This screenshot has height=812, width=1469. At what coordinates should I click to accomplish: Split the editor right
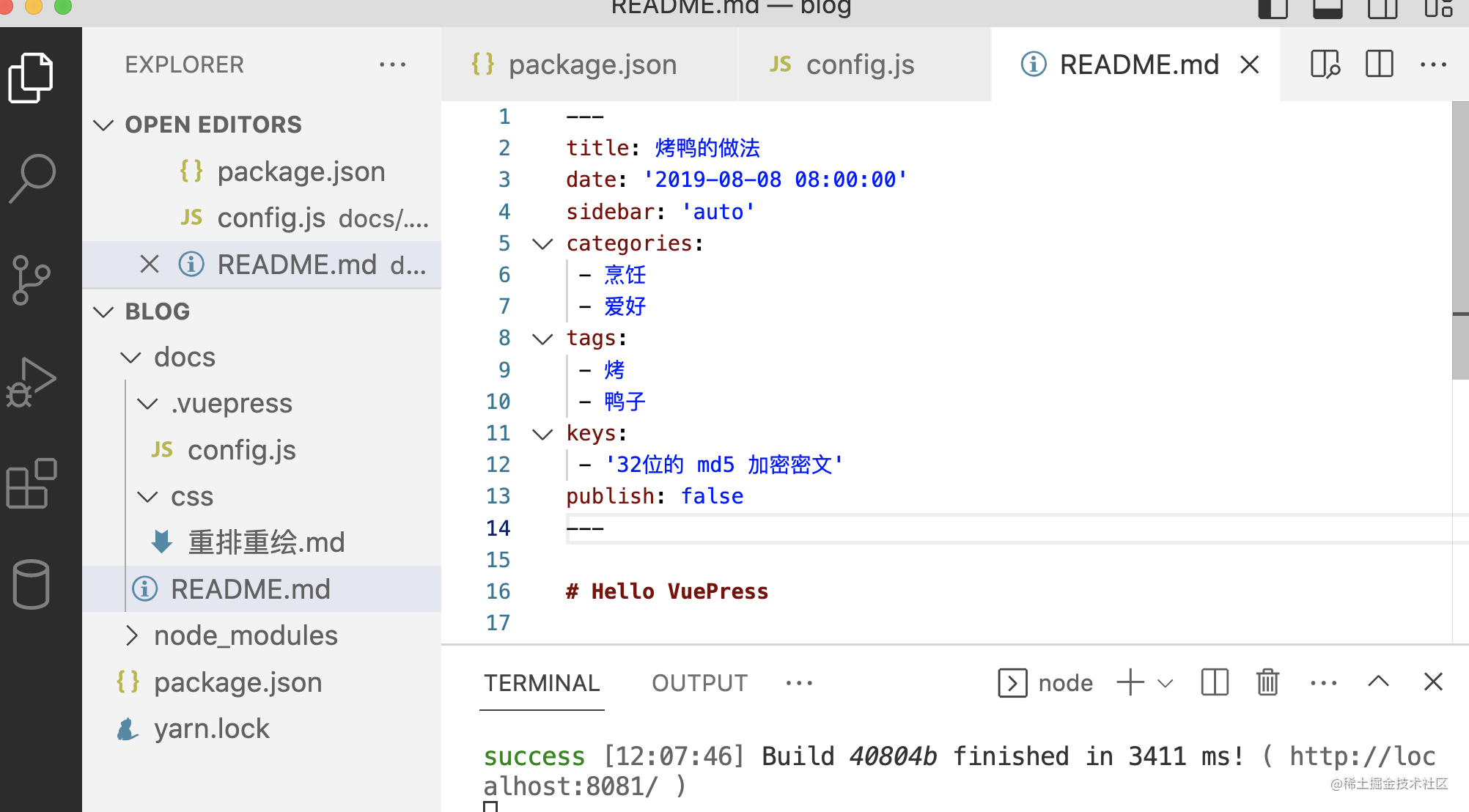click(x=1380, y=64)
